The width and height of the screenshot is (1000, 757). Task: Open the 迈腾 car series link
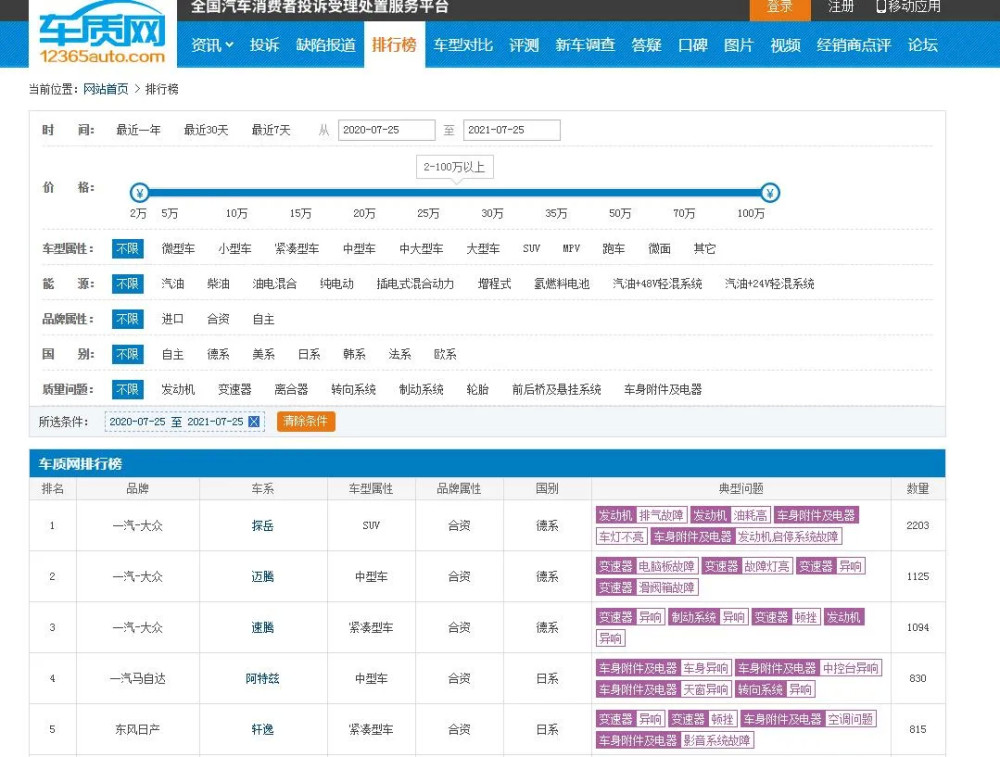[x=263, y=577]
